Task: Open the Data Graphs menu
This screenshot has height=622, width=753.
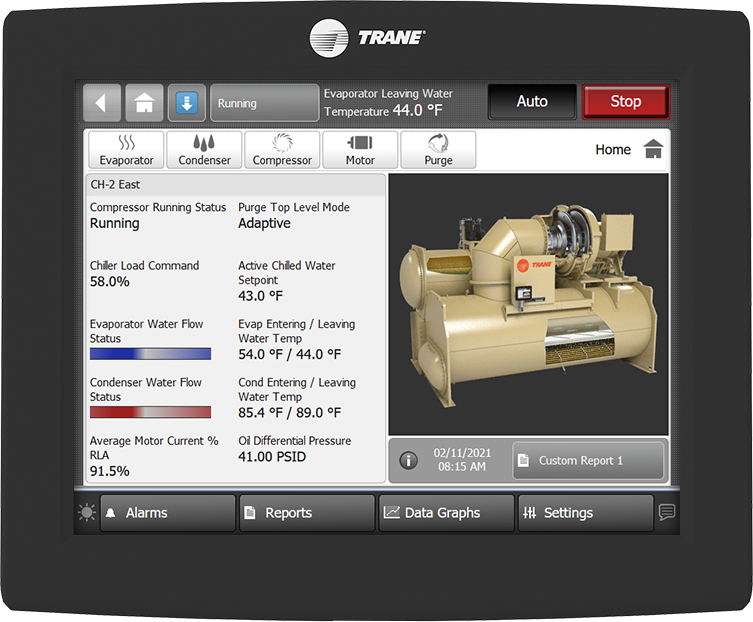Action: [x=446, y=513]
